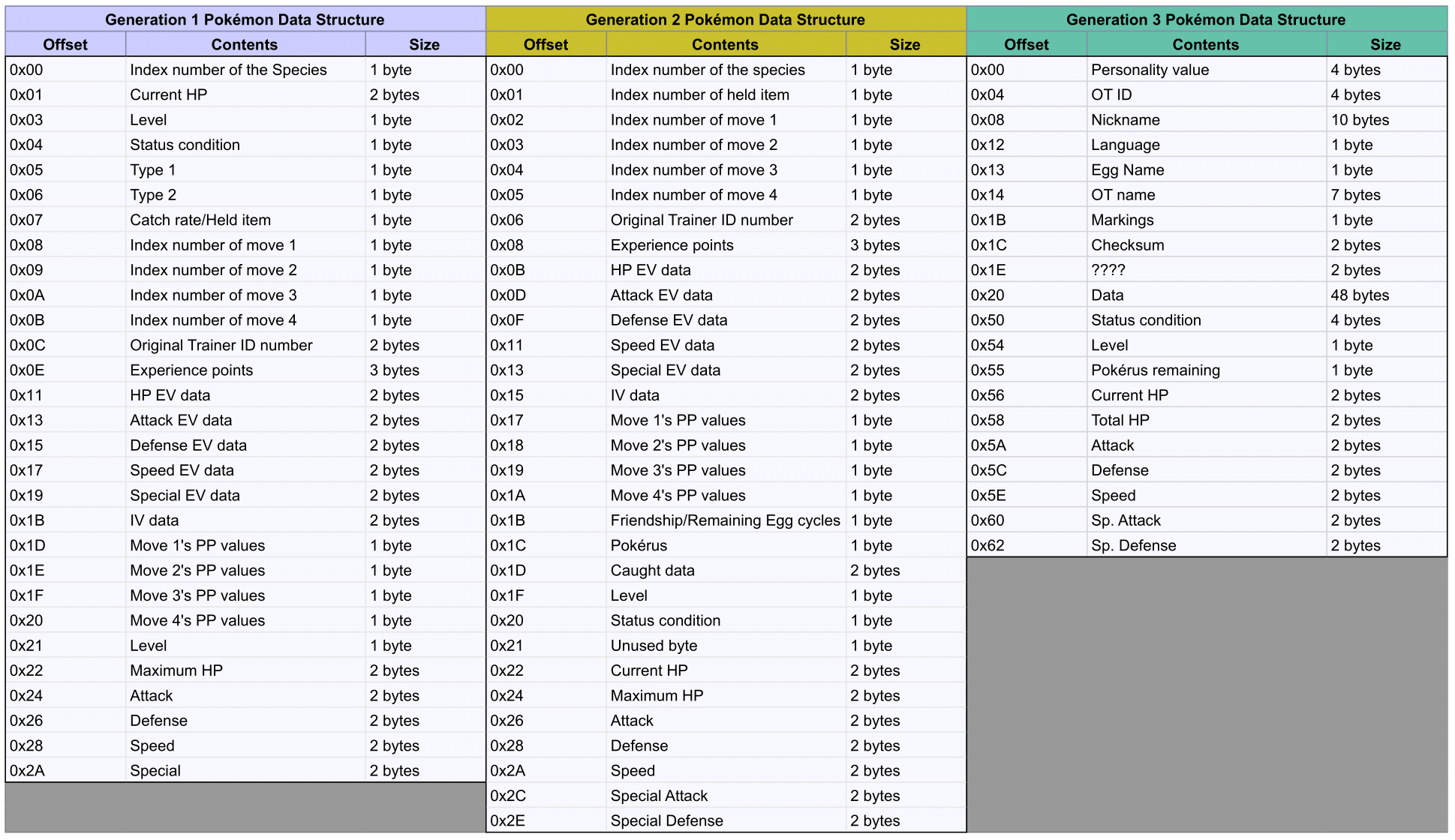This screenshot has height=840, width=1455.
Task: Click the 'Special Defense' cell in Generation 2
Action: [x=726, y=820]
